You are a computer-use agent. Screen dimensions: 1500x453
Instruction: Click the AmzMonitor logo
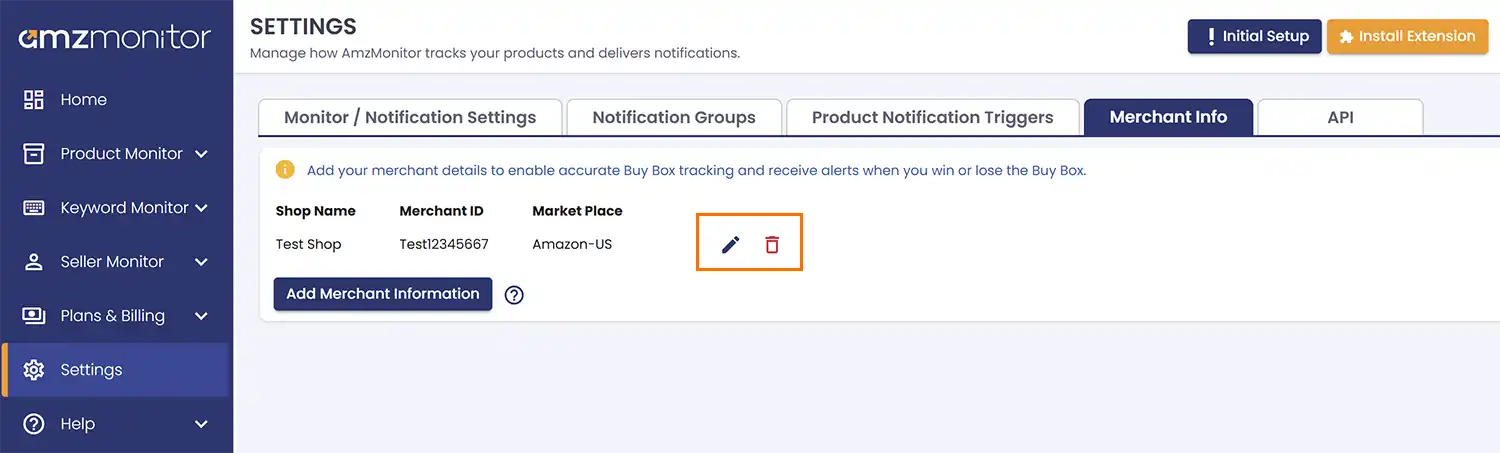point(115,38)
